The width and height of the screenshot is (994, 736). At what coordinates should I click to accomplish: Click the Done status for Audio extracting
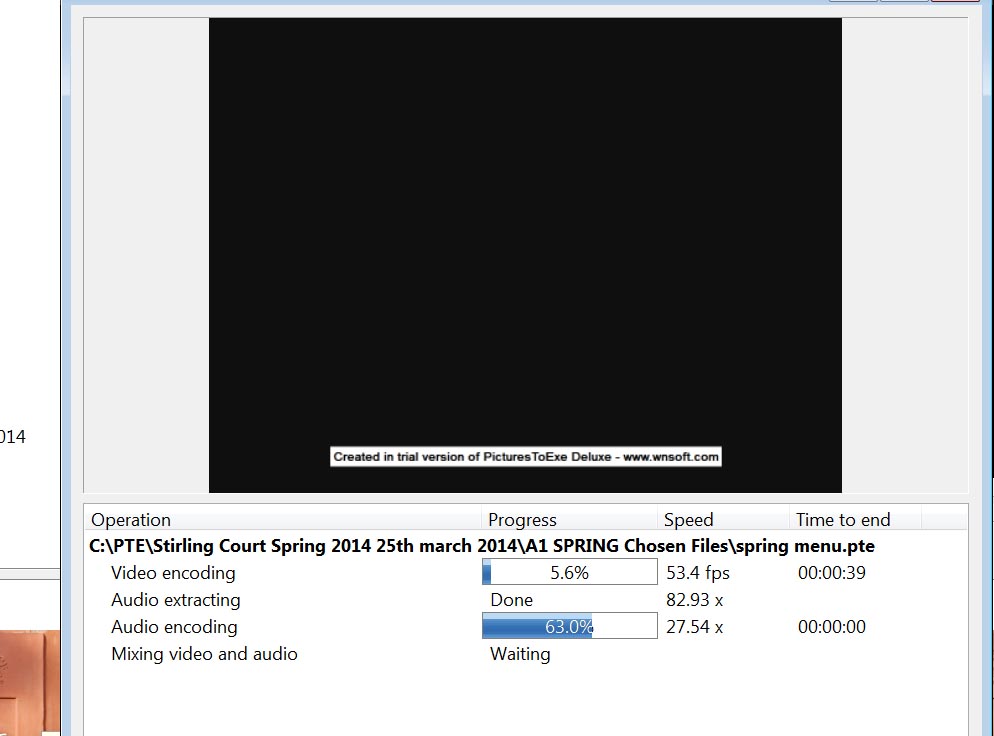point(512,600)
